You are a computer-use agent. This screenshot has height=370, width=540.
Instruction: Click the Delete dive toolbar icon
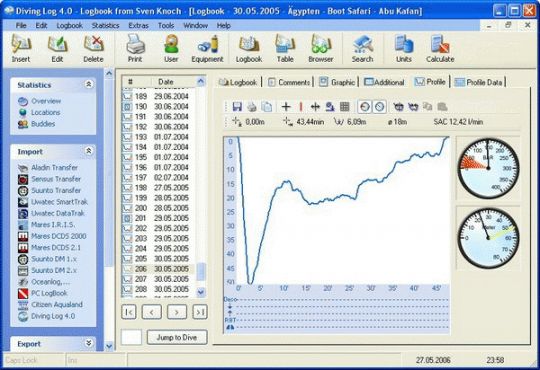tap(93, 49)
